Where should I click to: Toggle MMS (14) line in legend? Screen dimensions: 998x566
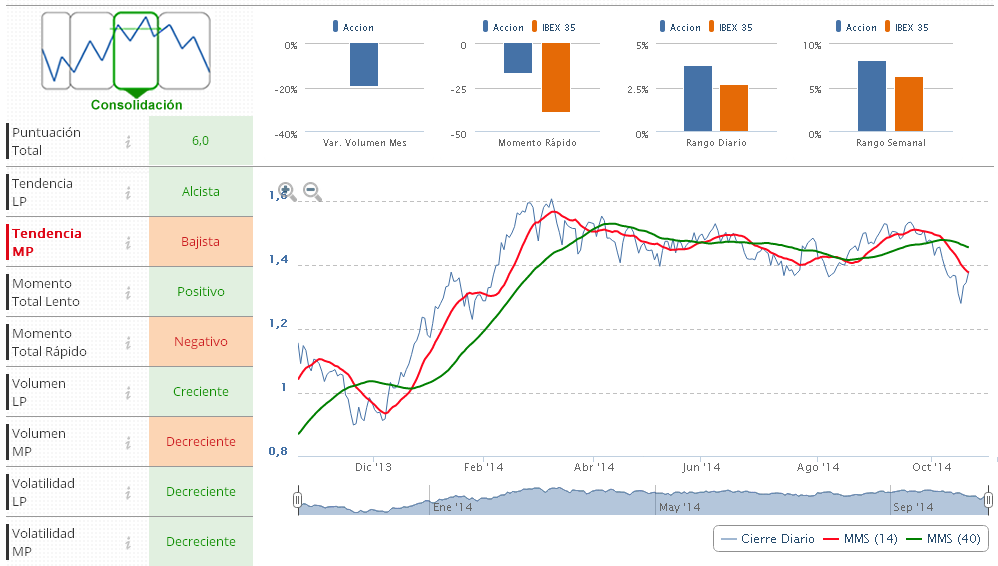pyautogui.click(x=860, y=539)
